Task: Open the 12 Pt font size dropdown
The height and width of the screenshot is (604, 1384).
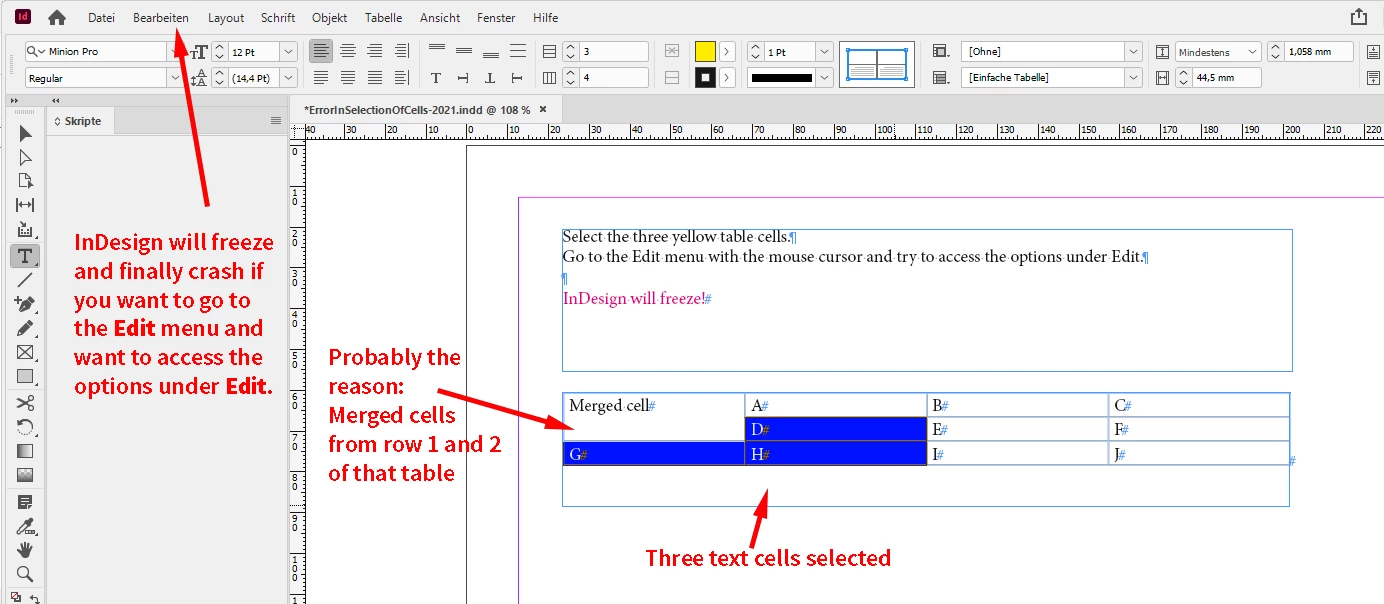Action: pos(288,51)
